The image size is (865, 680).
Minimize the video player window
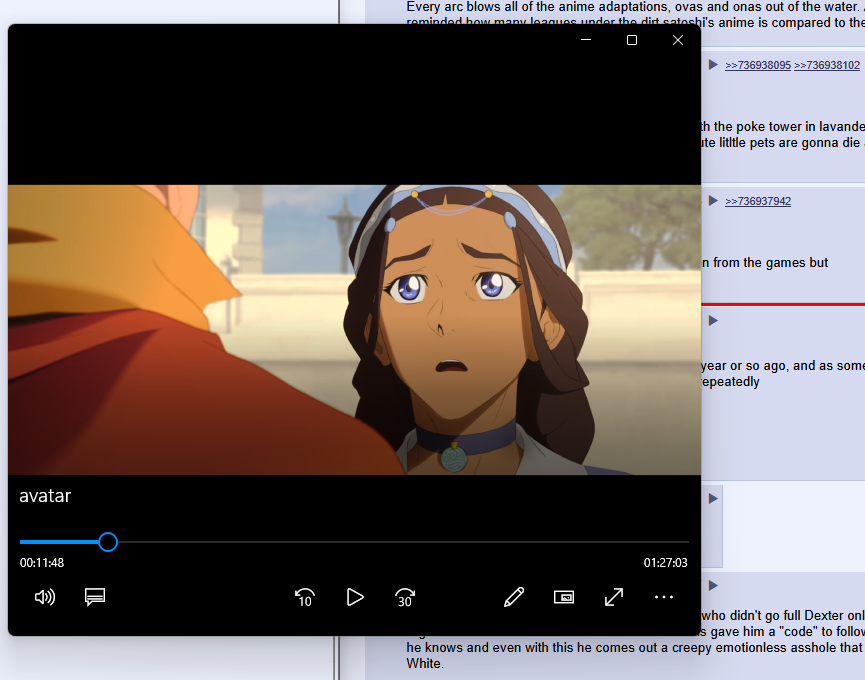(x=586, y=40)
